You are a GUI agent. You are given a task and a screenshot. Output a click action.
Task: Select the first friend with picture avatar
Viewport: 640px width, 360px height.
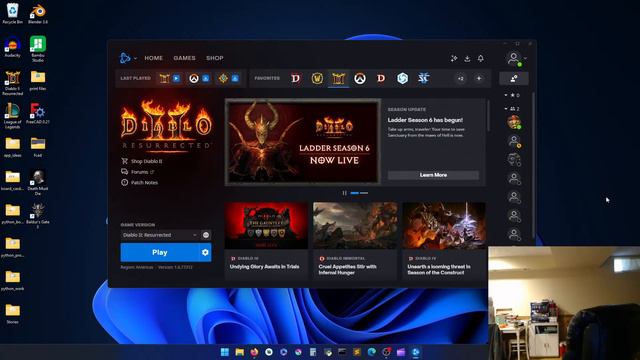514,122
